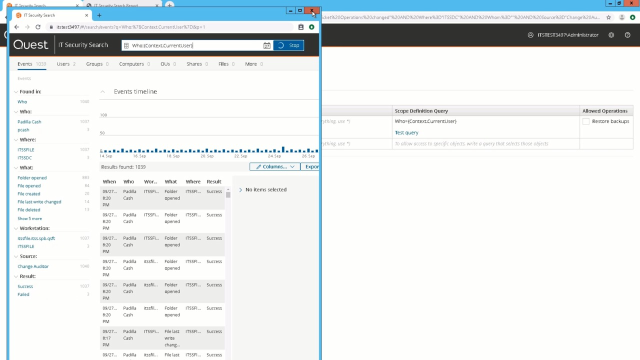Filter by Success result
Image resolution: width=640 pixels, height=360 pixels.
pos(25,287)
